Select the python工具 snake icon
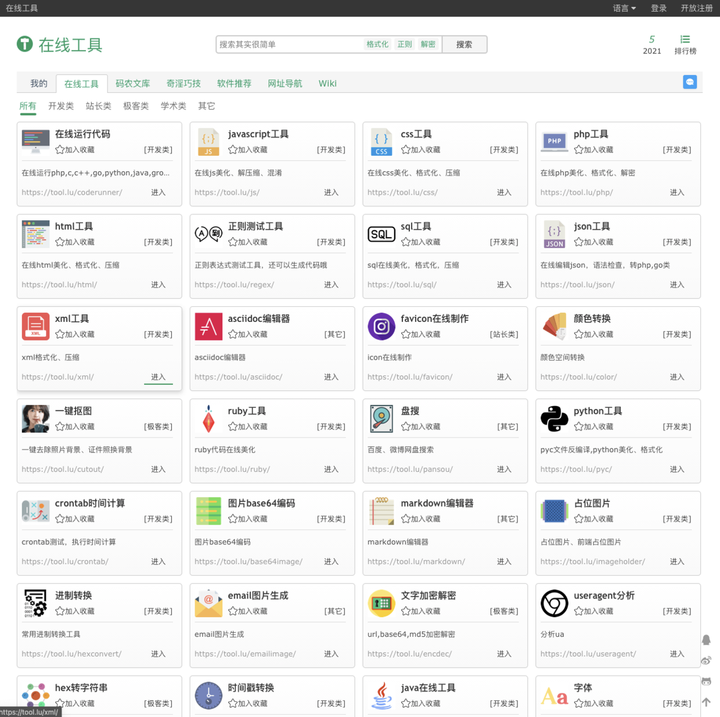Viewport: 720px width, 717px height. tap(554, 418)
